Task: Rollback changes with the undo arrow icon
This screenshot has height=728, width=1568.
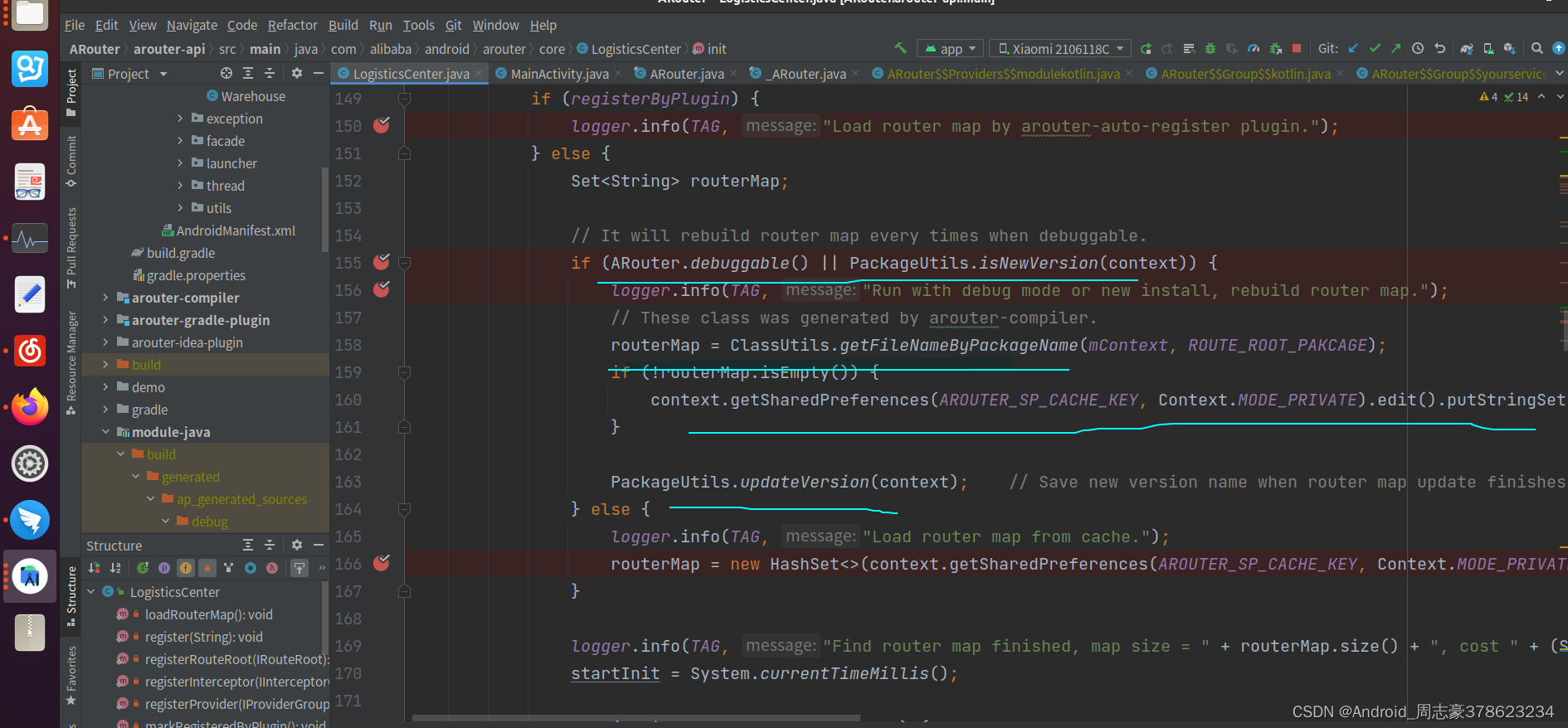Action: point(1439,49)
